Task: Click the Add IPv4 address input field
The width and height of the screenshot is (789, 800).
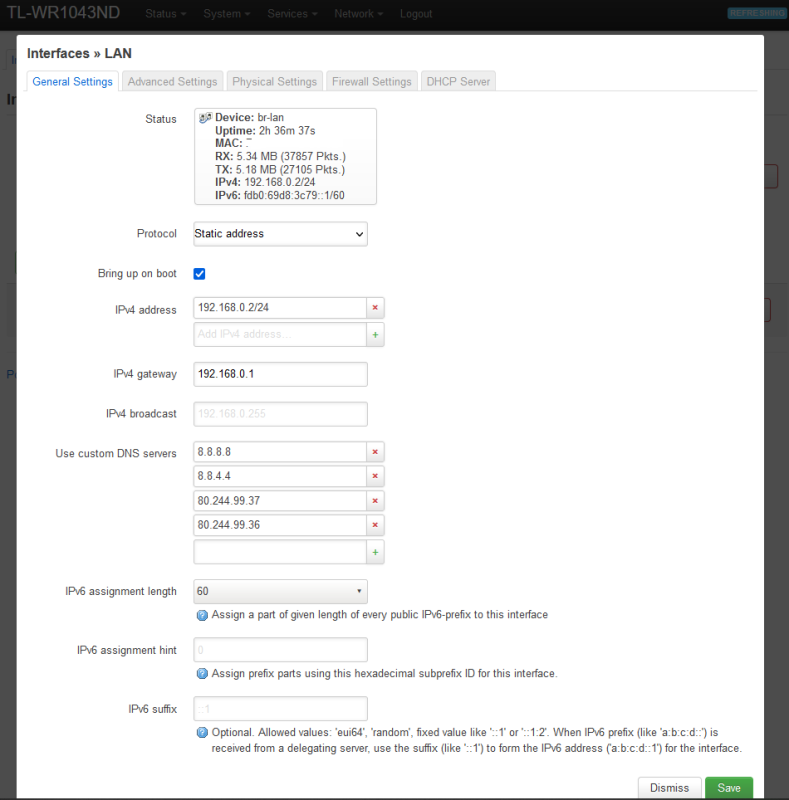Action: pos(280,335)
